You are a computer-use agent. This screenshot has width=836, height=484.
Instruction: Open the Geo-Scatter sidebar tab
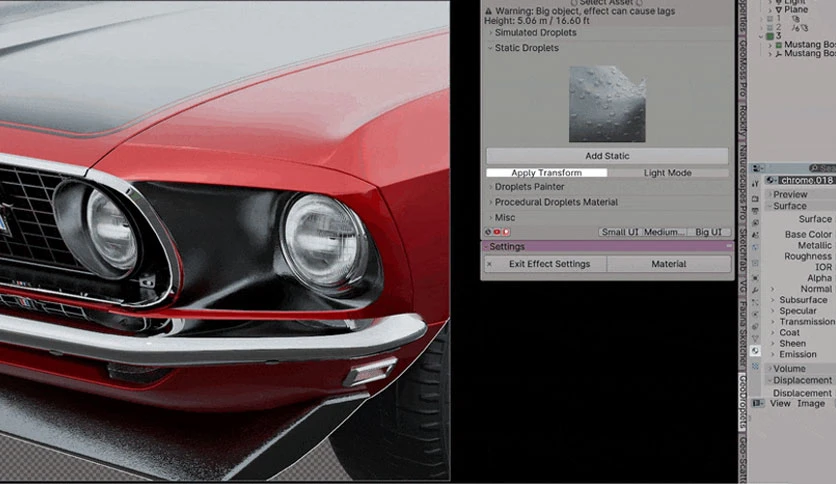(742, 461)
